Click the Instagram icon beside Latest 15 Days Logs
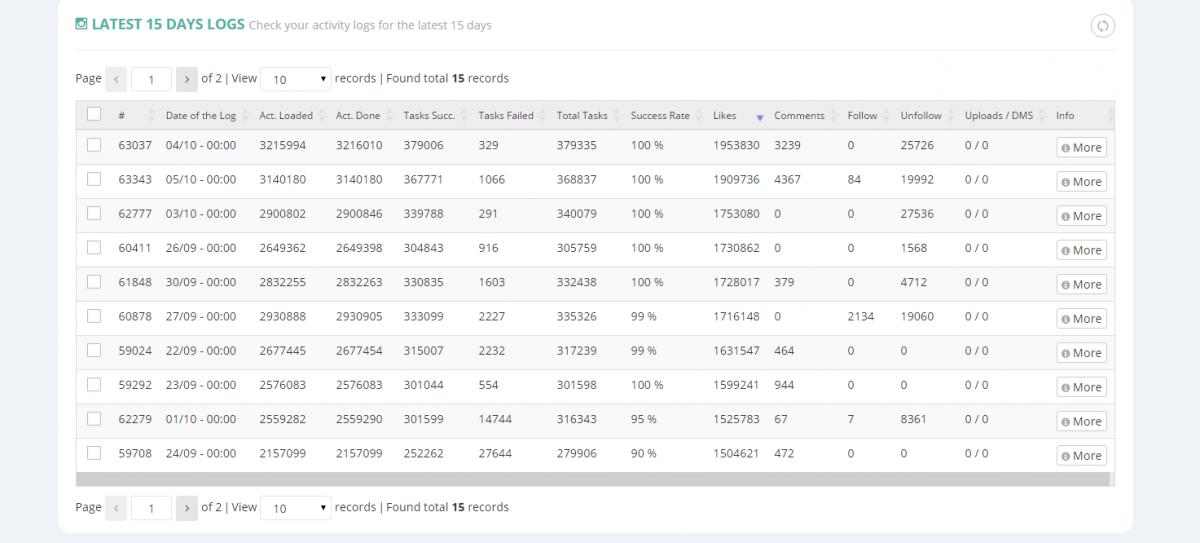The height and width of the screenshot is (543, 1200). 81,24
